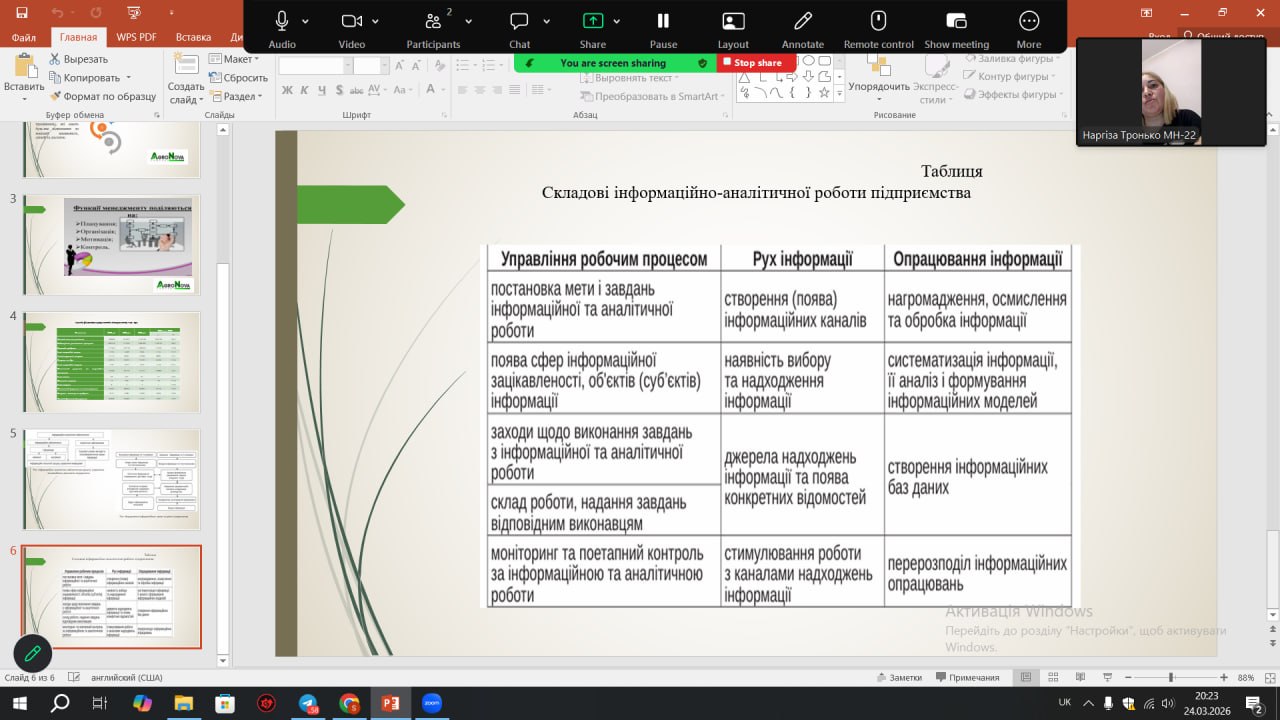1280x720 pixels.
Task: Expand the Раздел section dropdown
Action: 241,97
